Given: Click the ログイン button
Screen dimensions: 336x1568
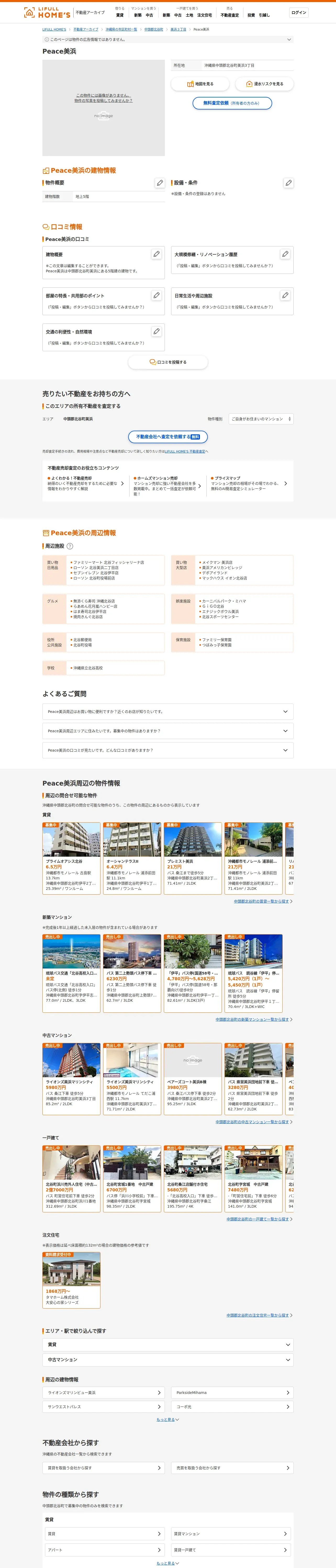Looking at the screenshot, I should click(x=299, y=12).
